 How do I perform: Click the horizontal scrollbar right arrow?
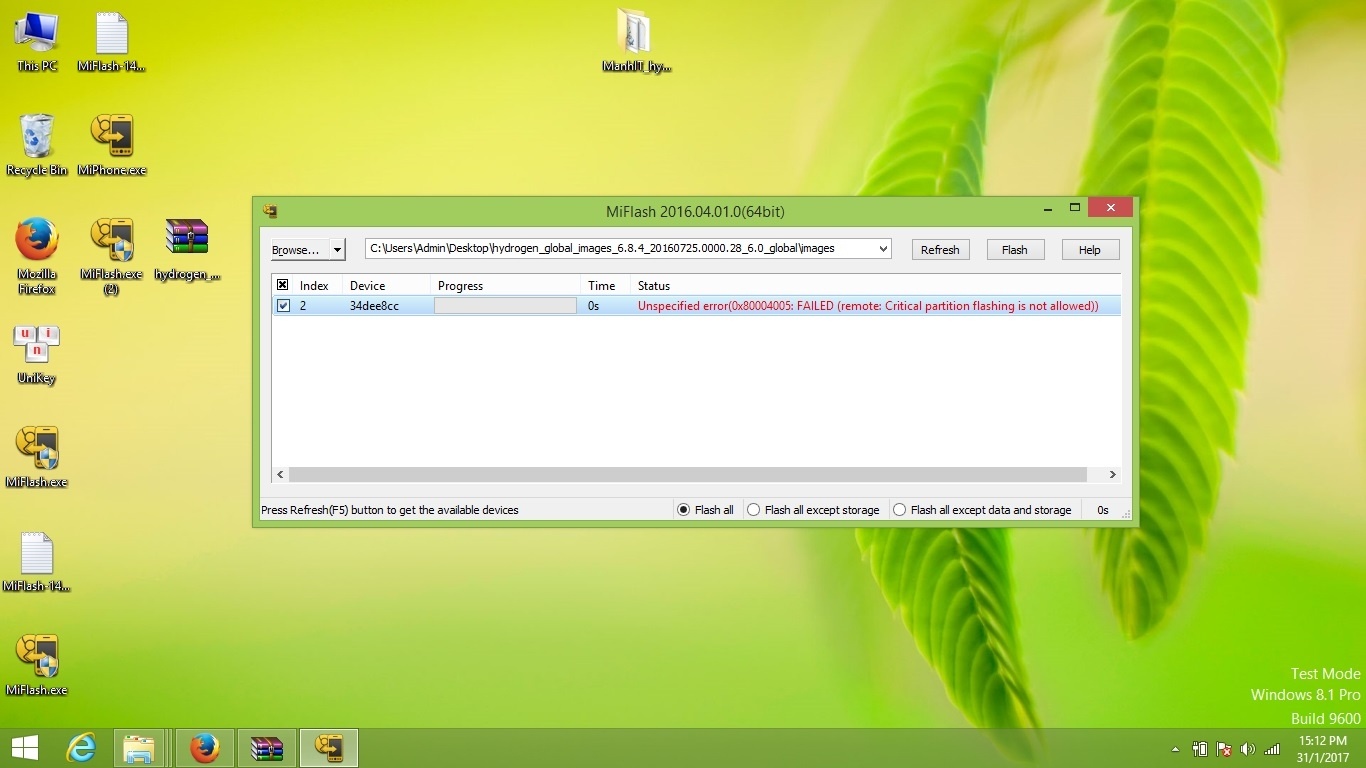tap(1112, 475)
